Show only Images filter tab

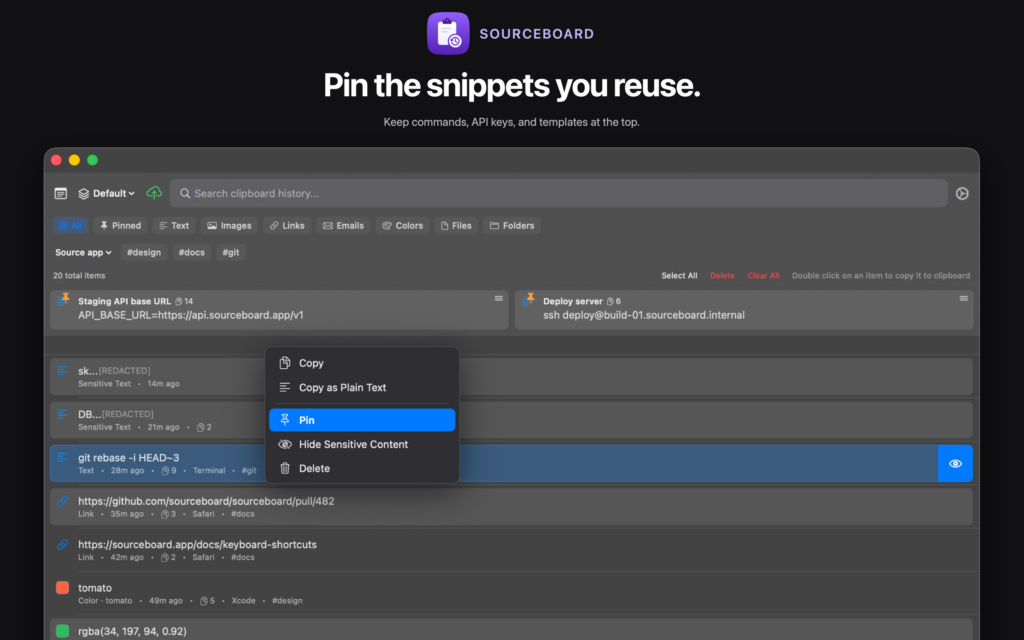(229, 225)
